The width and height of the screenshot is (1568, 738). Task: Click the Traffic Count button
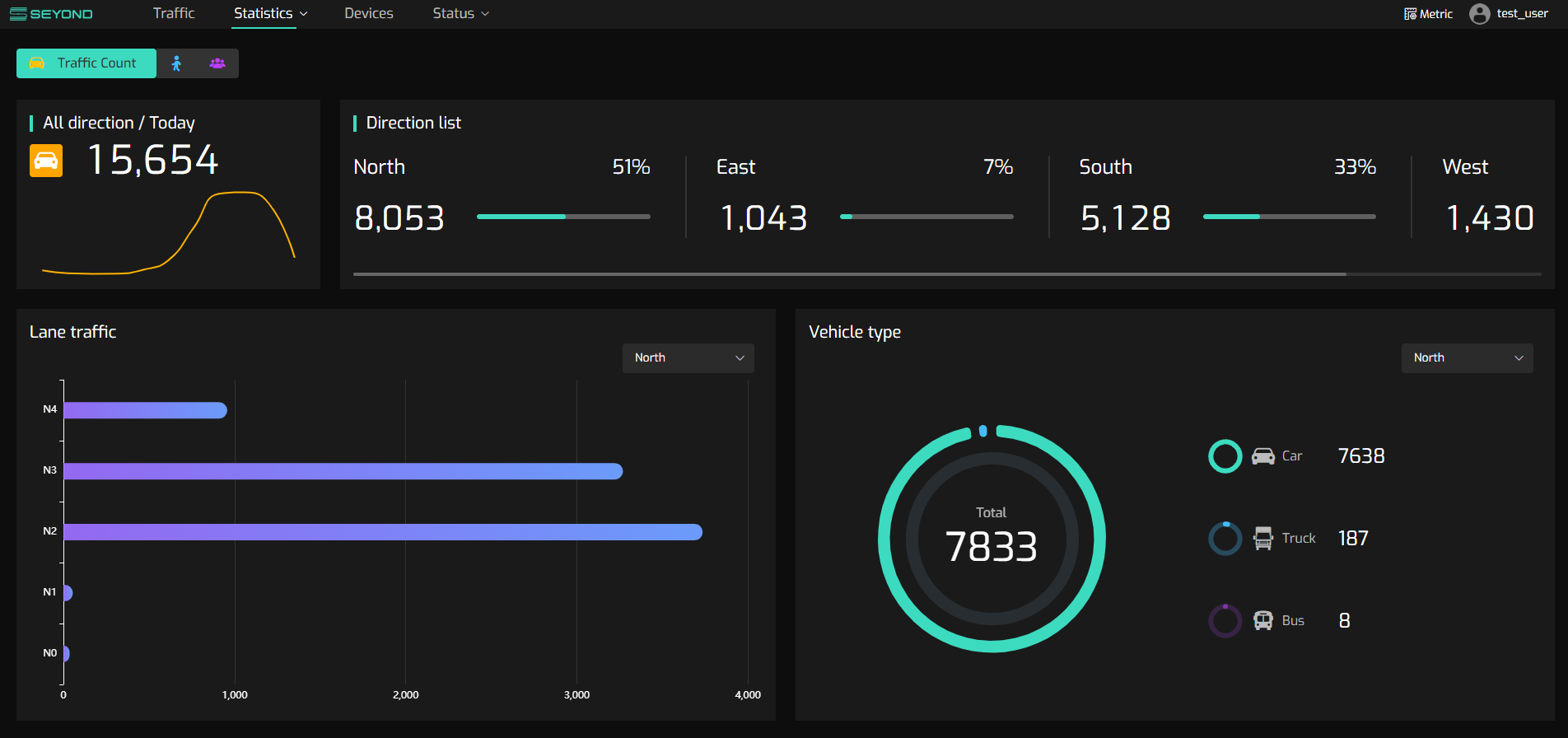point(86,63)
